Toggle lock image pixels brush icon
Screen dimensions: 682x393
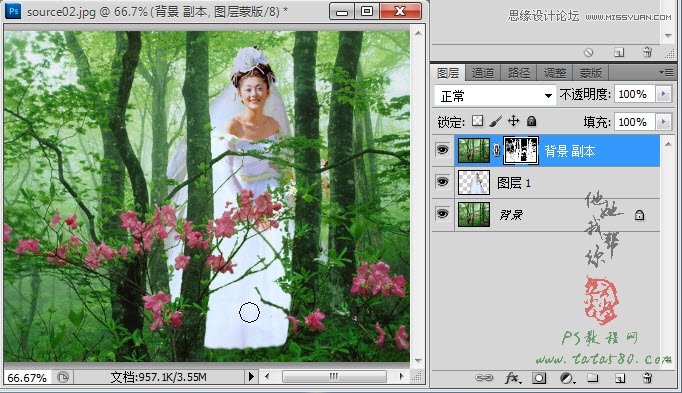pyautogui.click(x=495, y=121)
